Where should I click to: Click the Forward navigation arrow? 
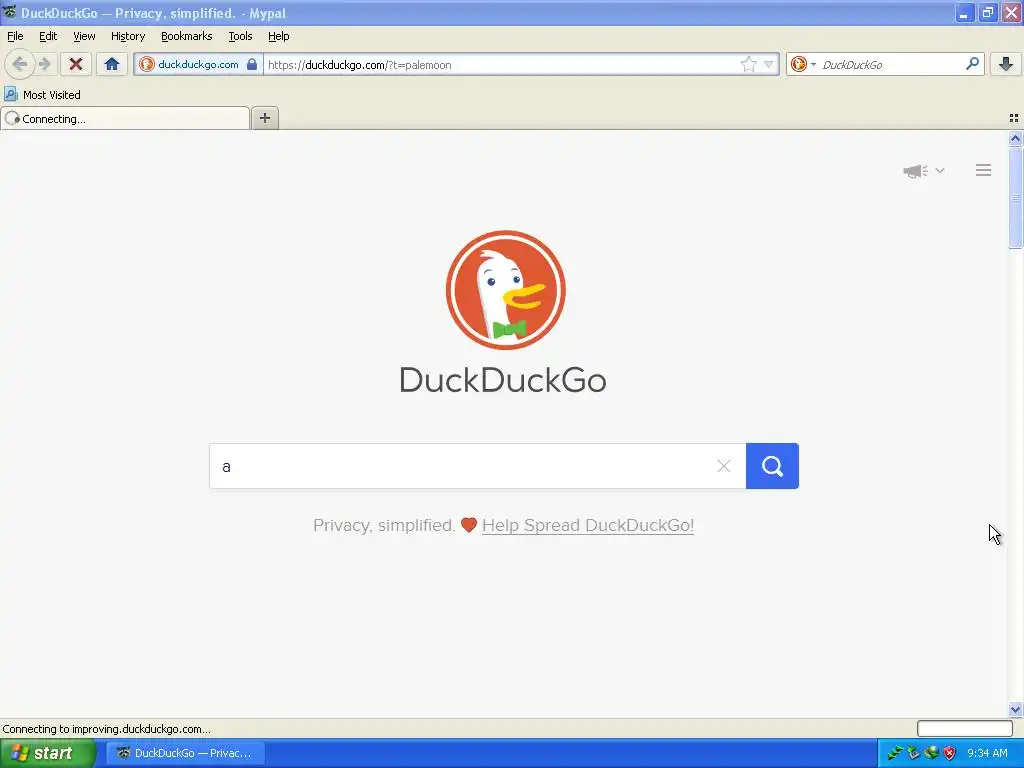(44, 64)
